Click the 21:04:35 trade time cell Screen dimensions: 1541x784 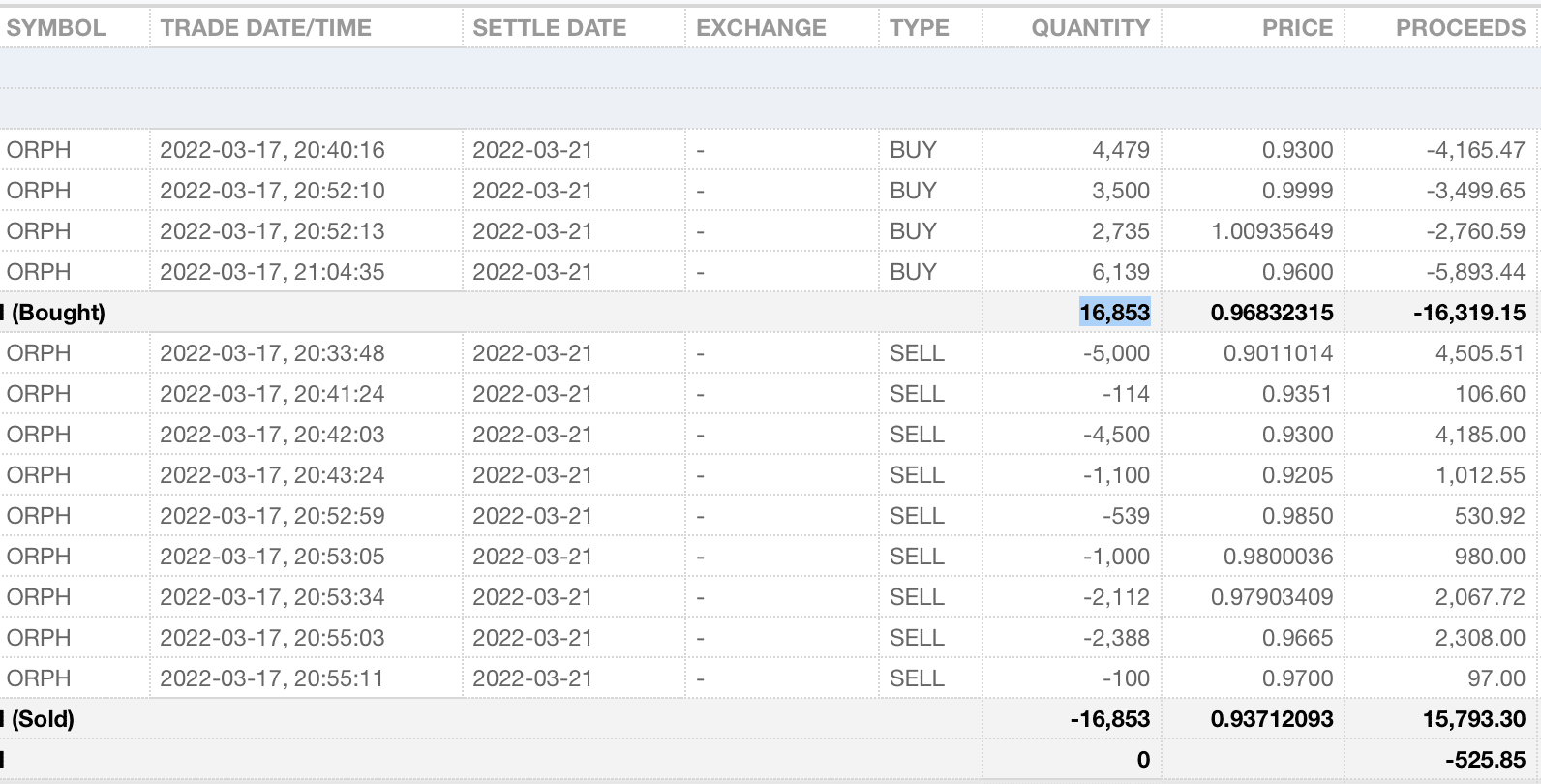pos(272,272)
